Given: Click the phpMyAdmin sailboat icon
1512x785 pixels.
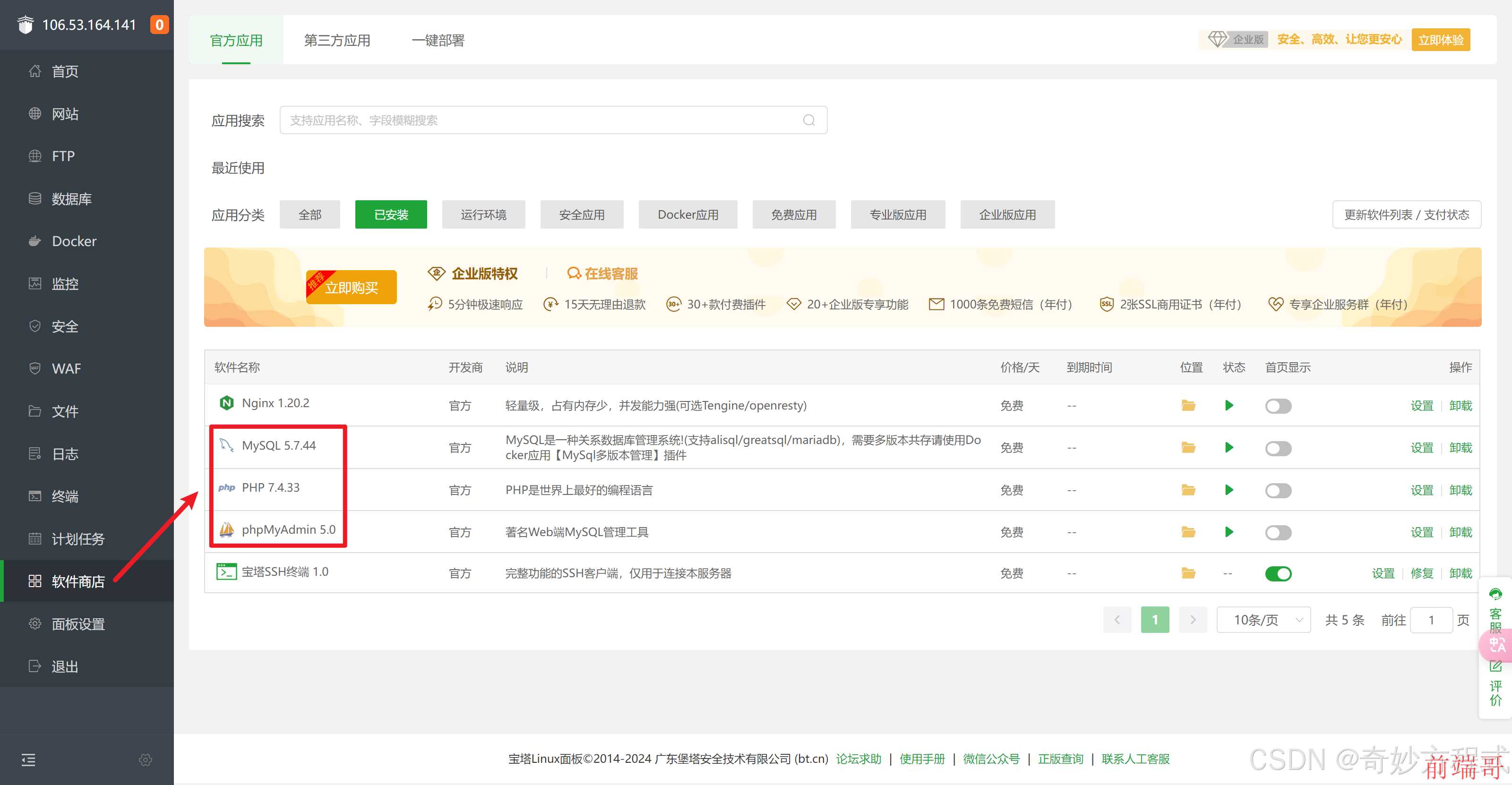Looking at the screenshot, I should (227, 530).
